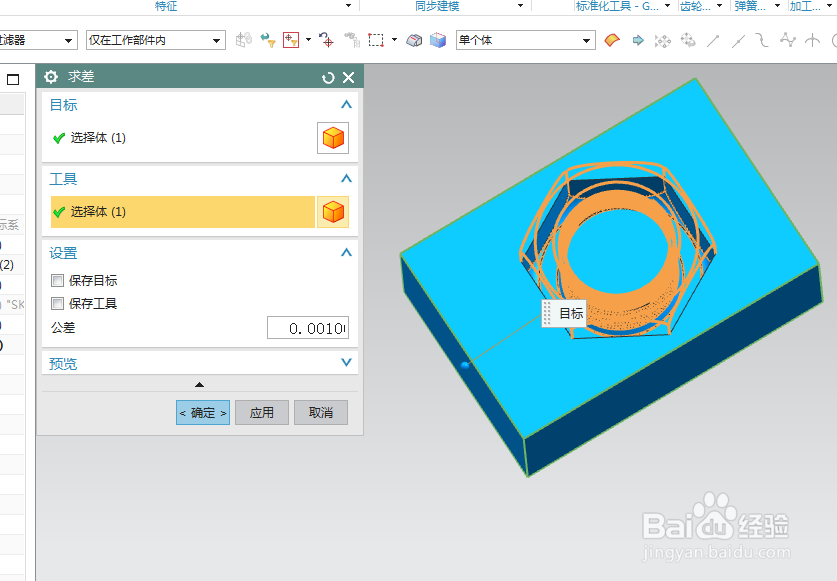837x581 pixels.
Task: Toggle the 保存目标 checkbox
Action: pyautogui.click(x=57, y=280)
